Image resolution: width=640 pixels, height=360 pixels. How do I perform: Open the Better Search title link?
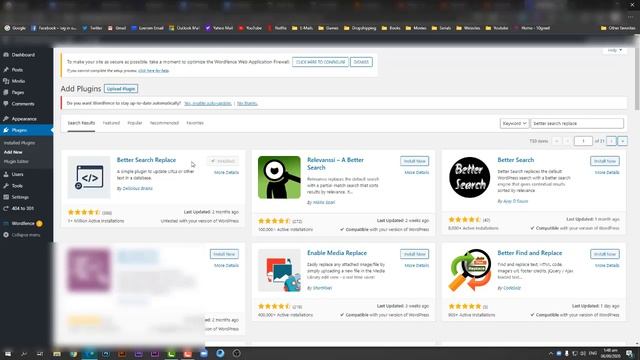516,160
